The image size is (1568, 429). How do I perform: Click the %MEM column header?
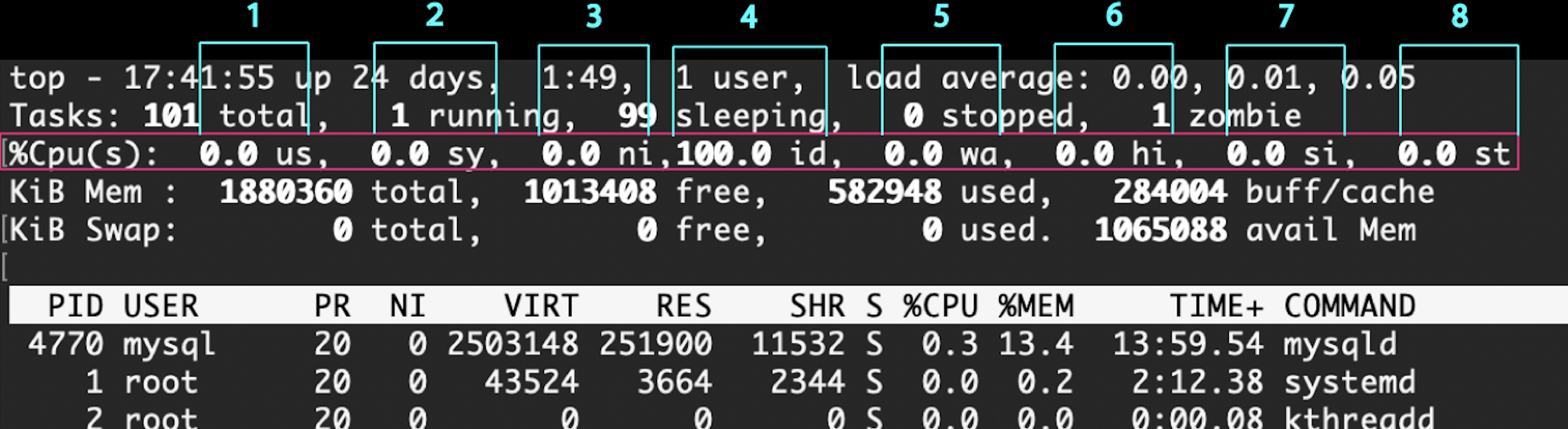pyautogui.click(x=1036, y=305)
